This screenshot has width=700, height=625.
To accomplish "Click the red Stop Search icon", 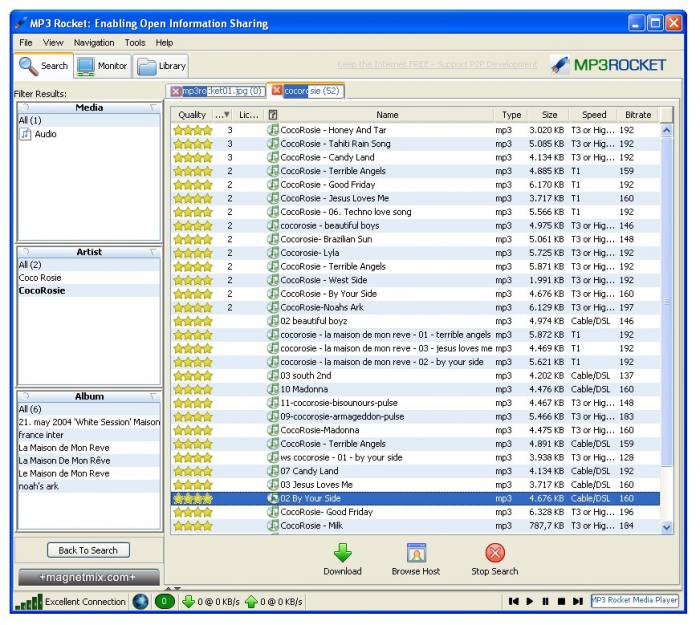I will (495, 553).
